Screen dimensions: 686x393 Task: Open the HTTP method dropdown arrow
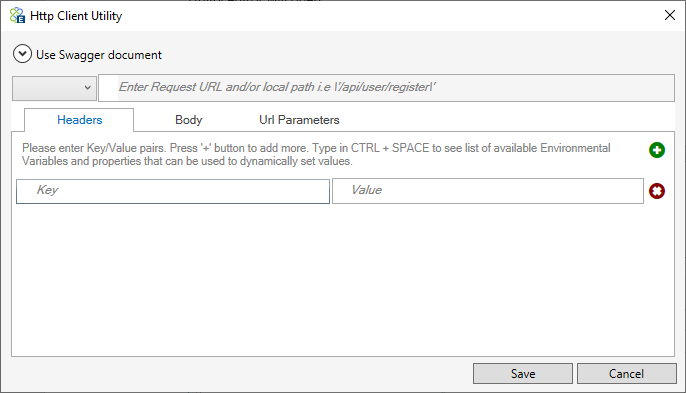pos(88,88)
